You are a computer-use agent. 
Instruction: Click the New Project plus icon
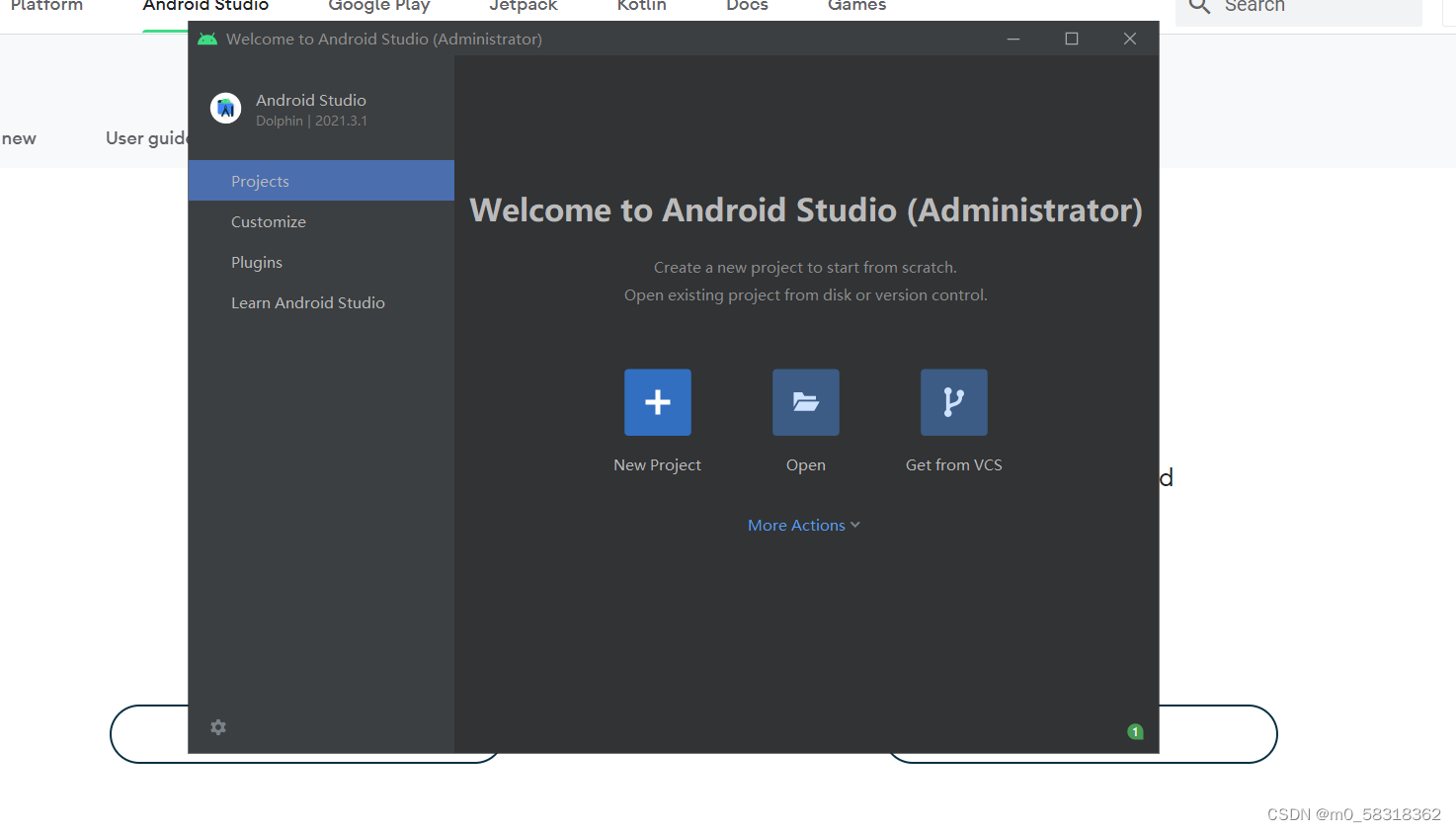click(658, 402)
